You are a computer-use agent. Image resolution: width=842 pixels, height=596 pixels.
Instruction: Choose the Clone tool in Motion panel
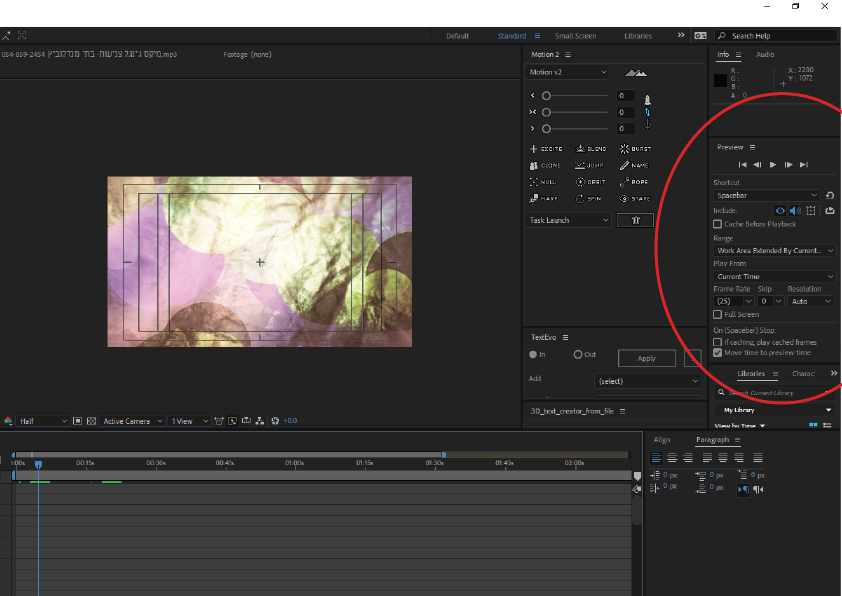click(x=545, y=165)
